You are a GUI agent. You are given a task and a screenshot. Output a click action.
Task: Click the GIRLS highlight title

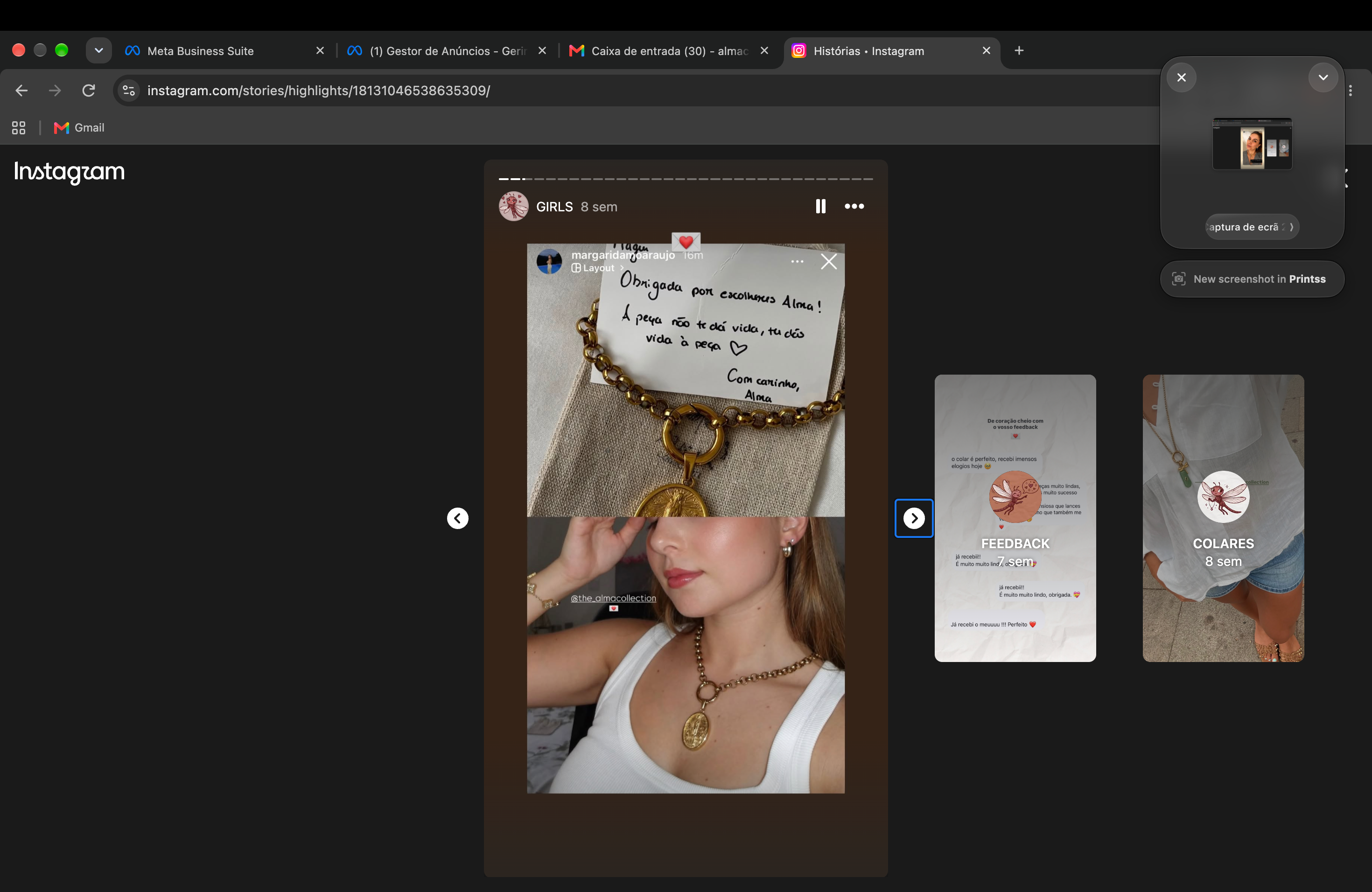click(554, 207)
